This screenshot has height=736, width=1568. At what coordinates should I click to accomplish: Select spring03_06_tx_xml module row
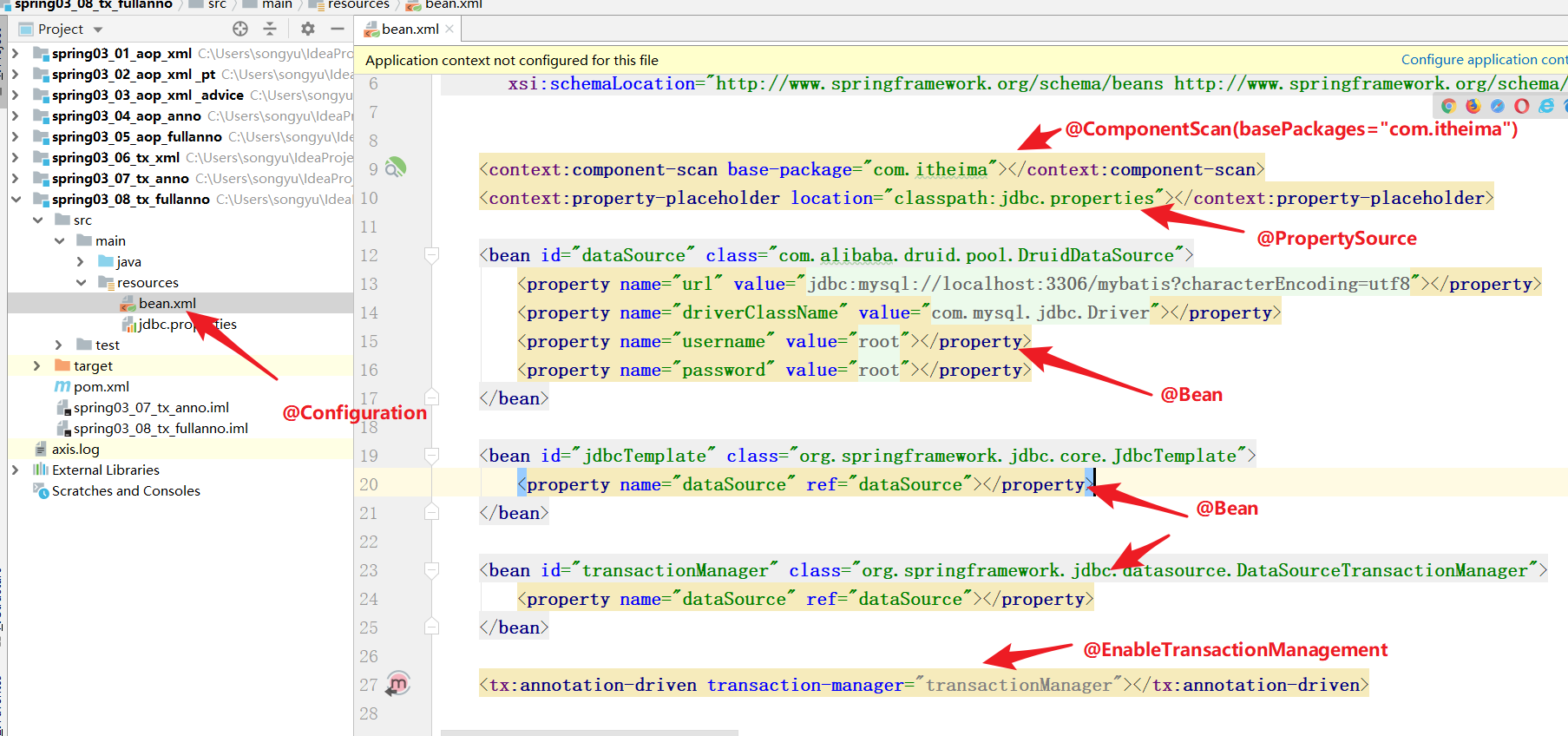pos(180,157)
